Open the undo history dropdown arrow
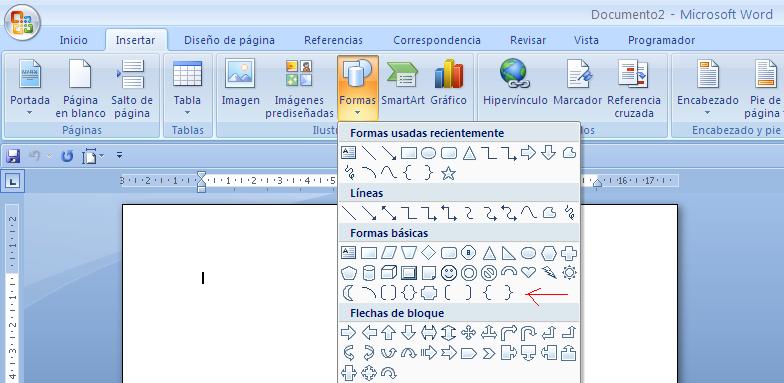 [49, 156]
